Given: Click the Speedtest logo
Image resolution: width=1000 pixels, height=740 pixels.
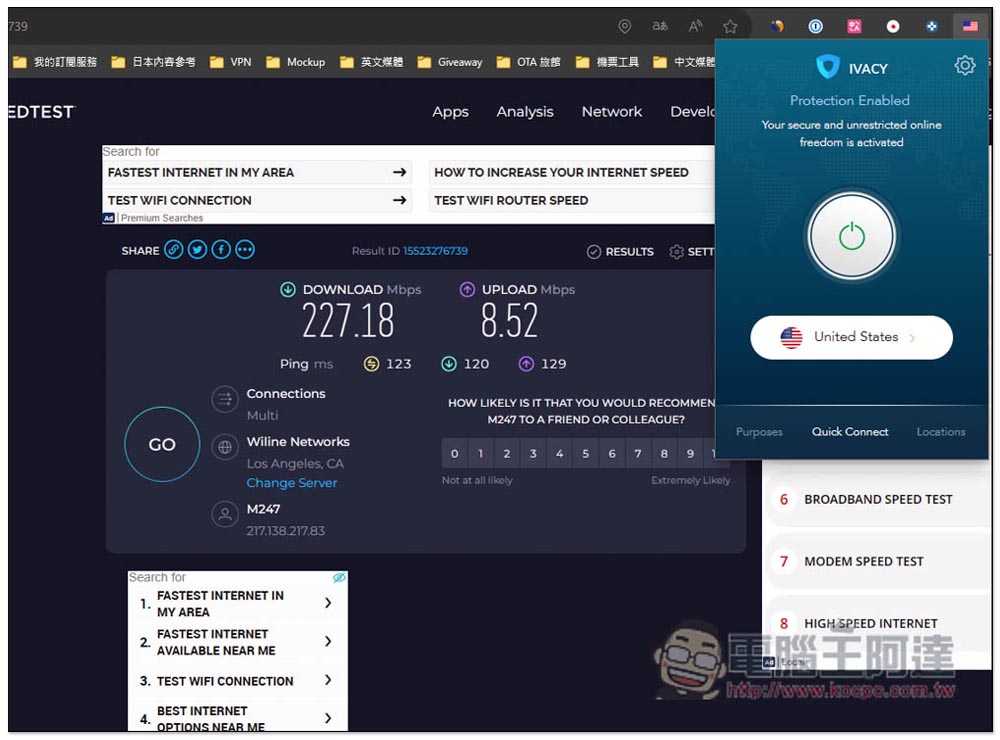Looking at the screenshot, I should (x=41, y=112).
